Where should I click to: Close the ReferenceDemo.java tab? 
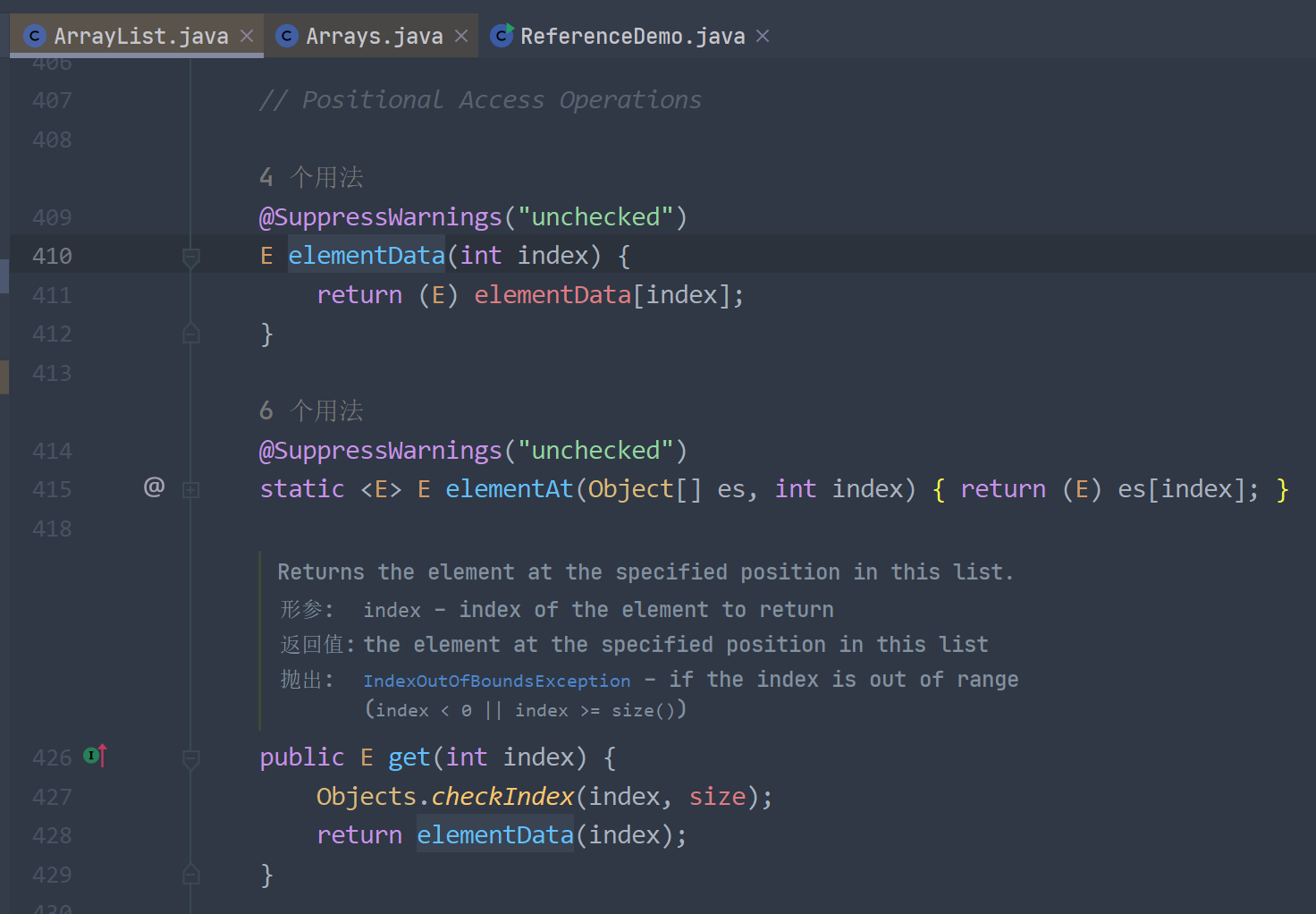tap(763, 36)
